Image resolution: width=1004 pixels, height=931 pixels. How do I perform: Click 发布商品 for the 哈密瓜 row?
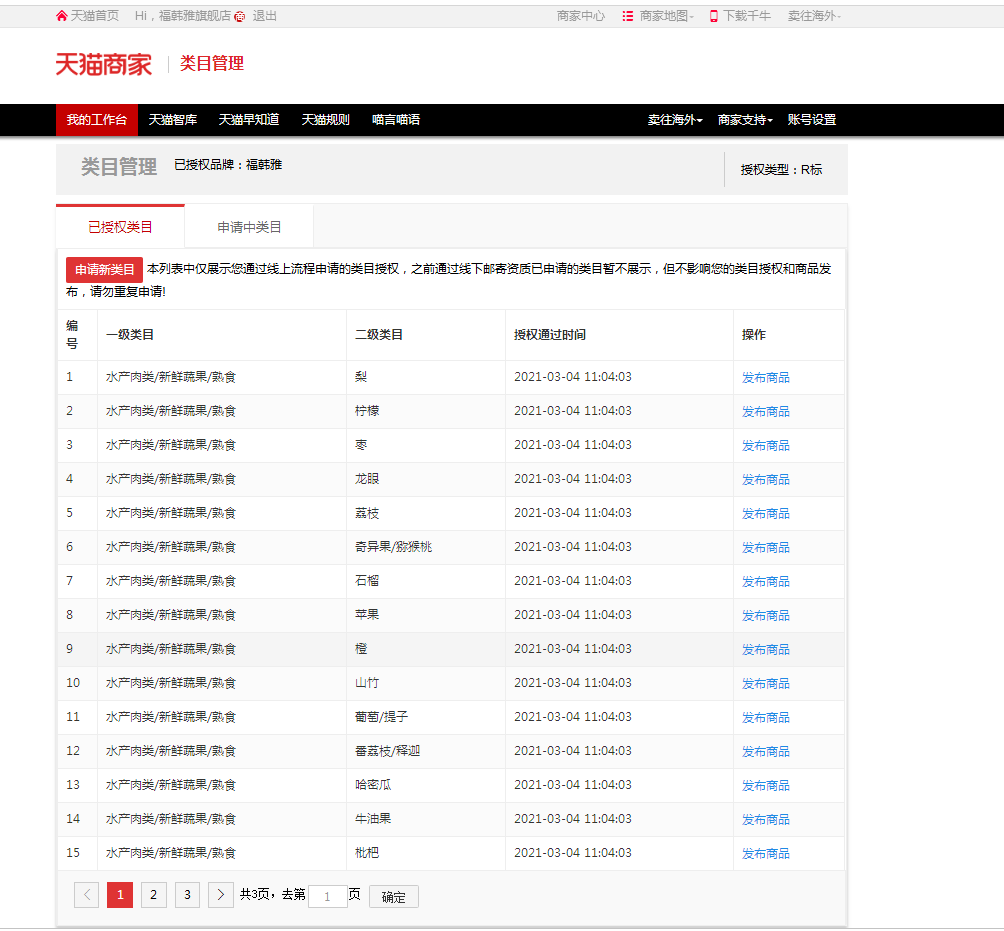point(765,785)
